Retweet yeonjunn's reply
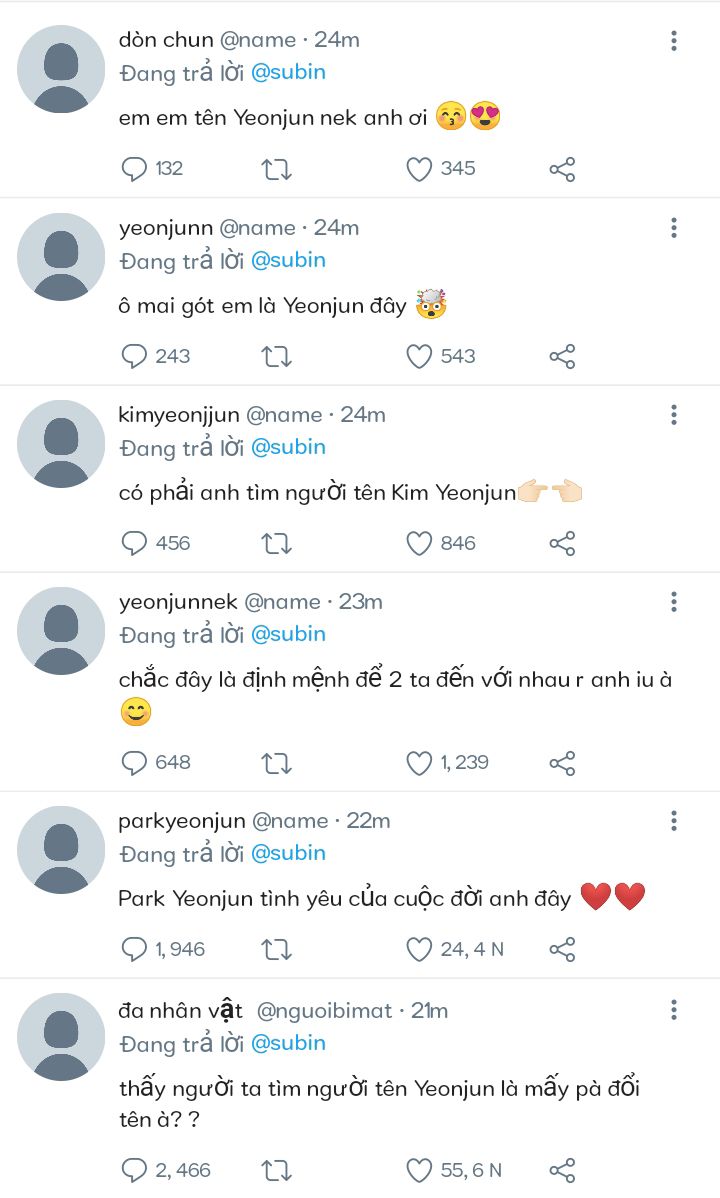 click(x=276, y=356)
